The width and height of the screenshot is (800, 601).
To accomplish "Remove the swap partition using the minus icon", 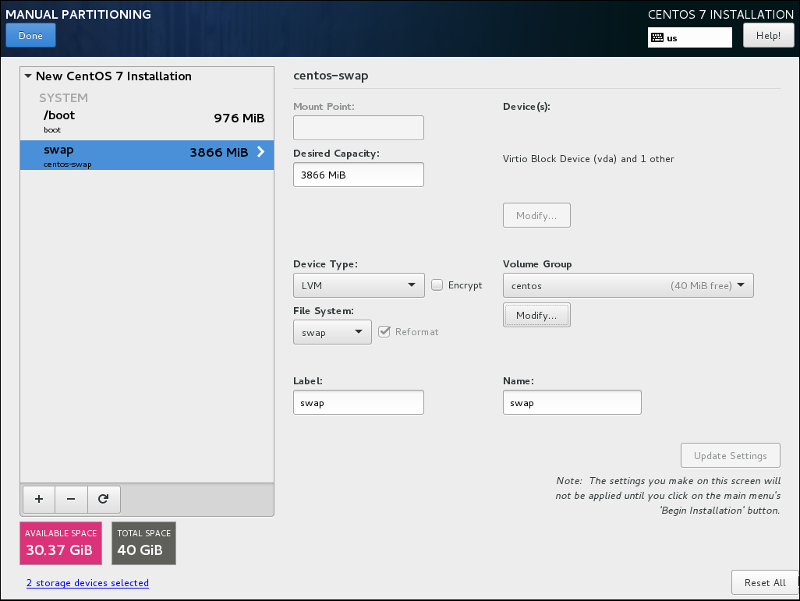I will 70,499.
